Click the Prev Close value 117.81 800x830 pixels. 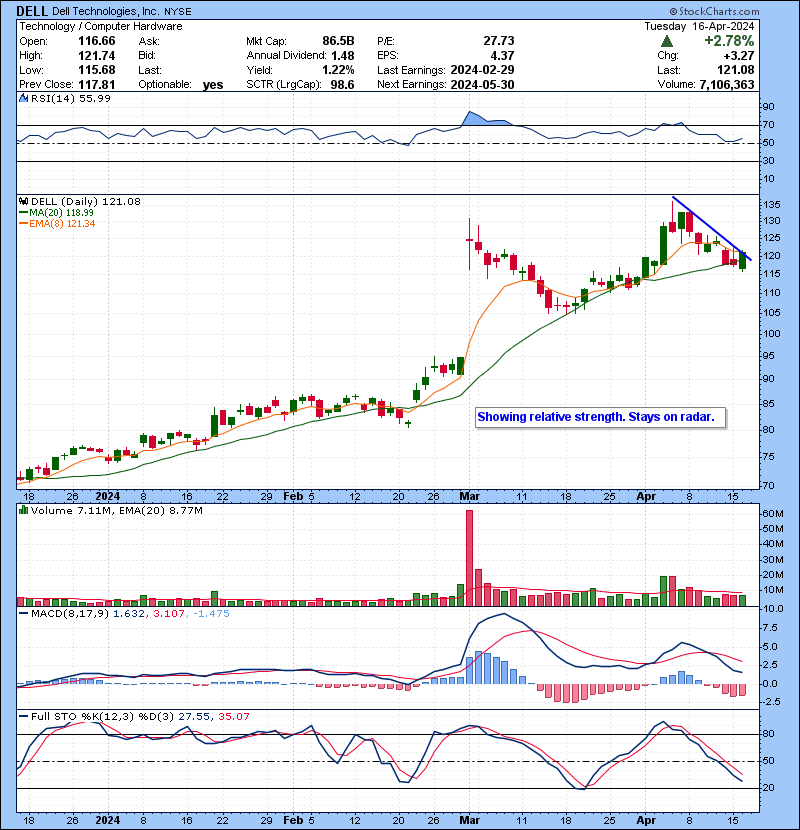(x=97, y=84)
